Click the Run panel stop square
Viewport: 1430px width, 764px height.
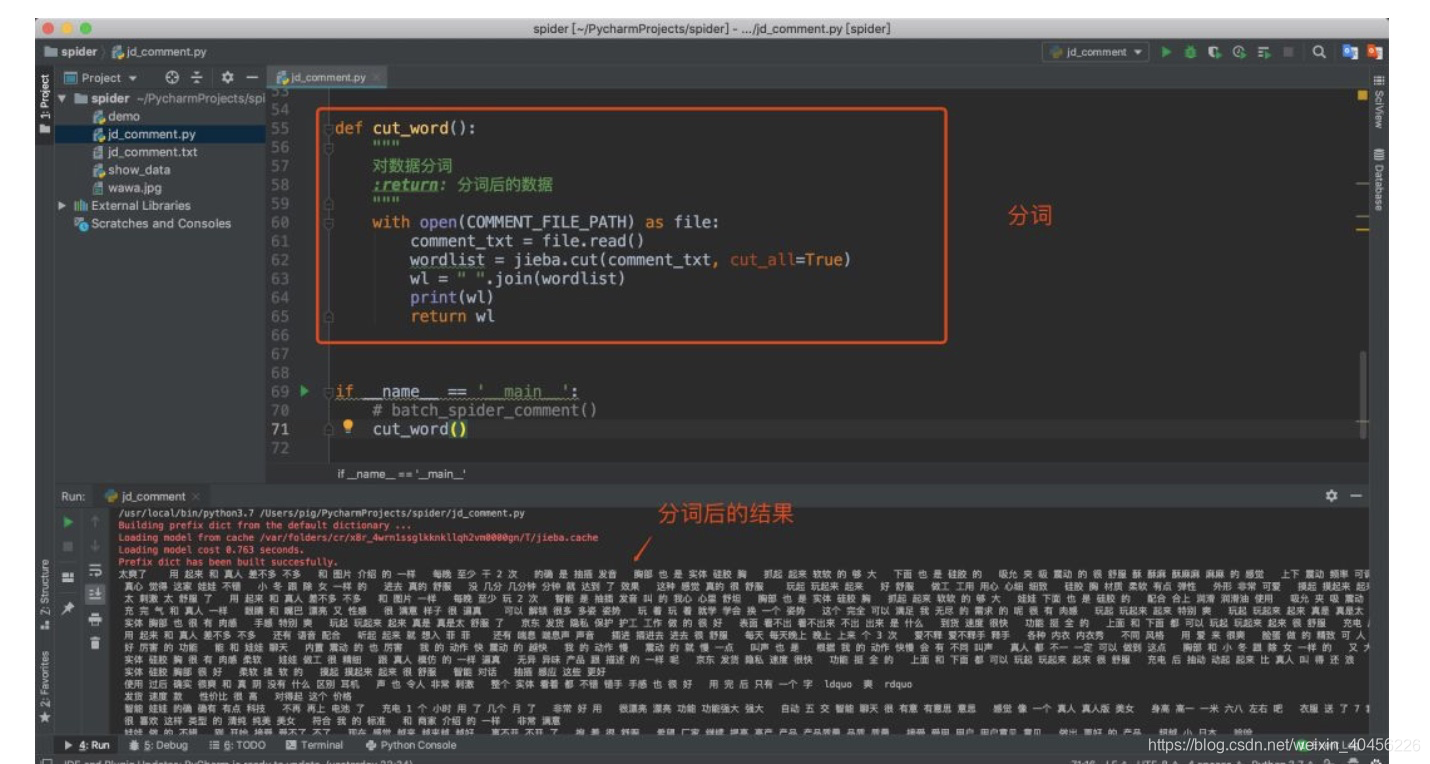point(68,546)
